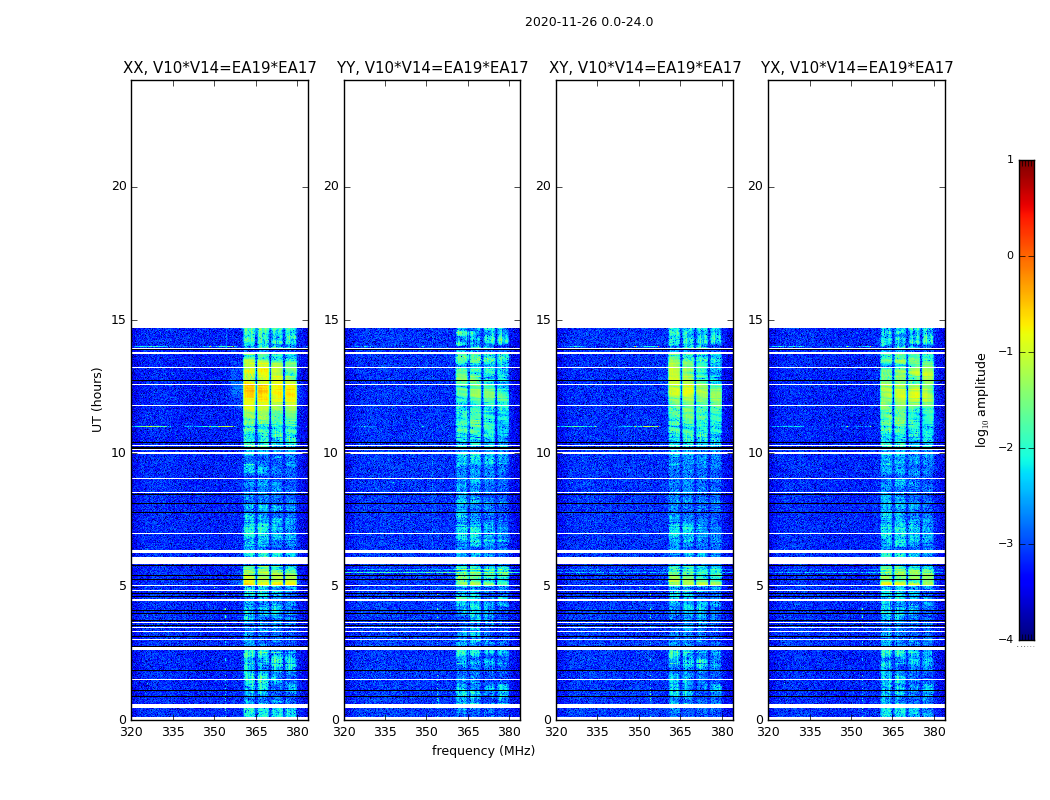Click the colorbar tick label "−2"
Viewport: 1050px width, 800px height.
[x=1008, y=448]
